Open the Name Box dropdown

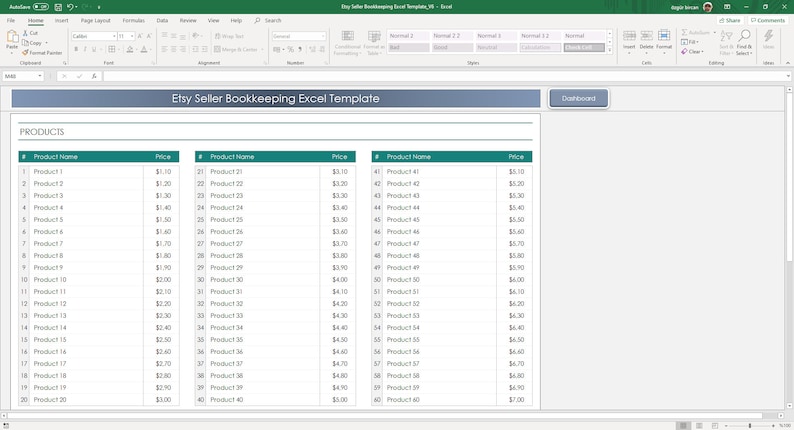tap(39, 76)
